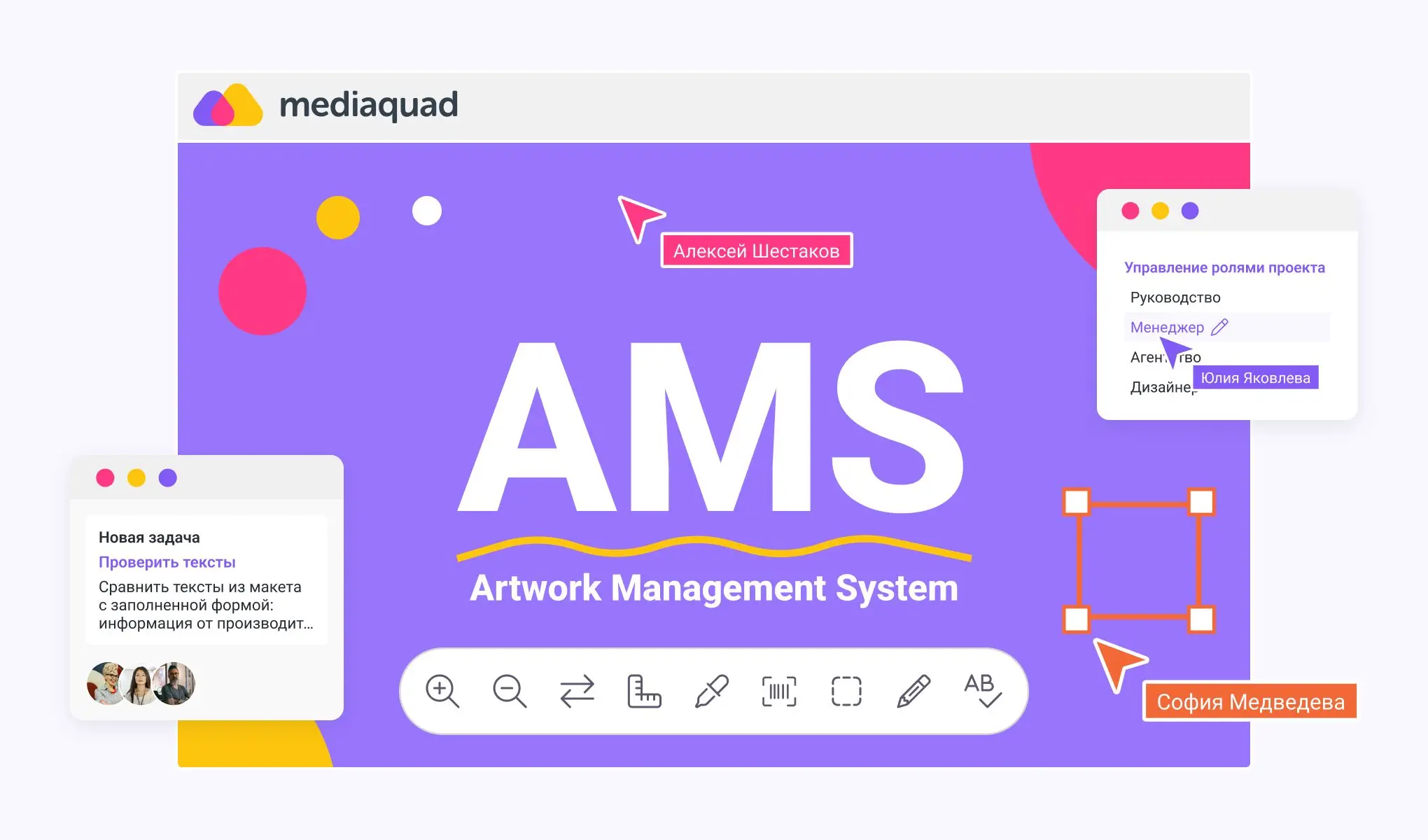Click the pink dot in roles window header
Image resolution: width=1428 pixels, height=840 pixels.
tap(1130, 211)
